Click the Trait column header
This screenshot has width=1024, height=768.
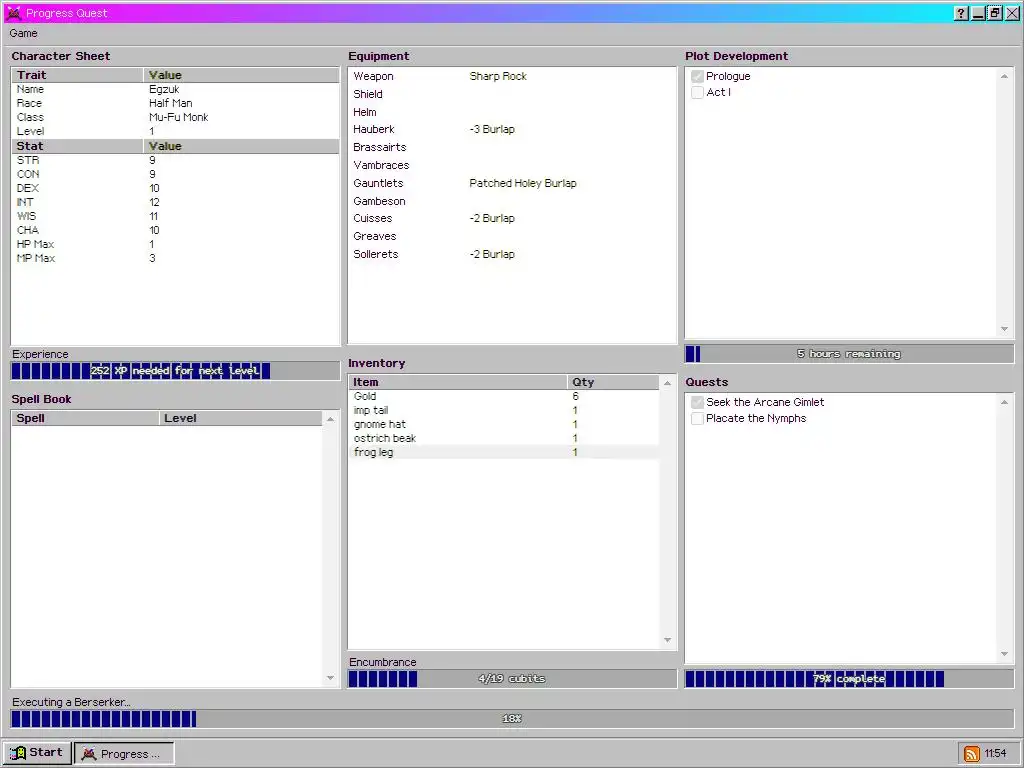tap(78, 75)
